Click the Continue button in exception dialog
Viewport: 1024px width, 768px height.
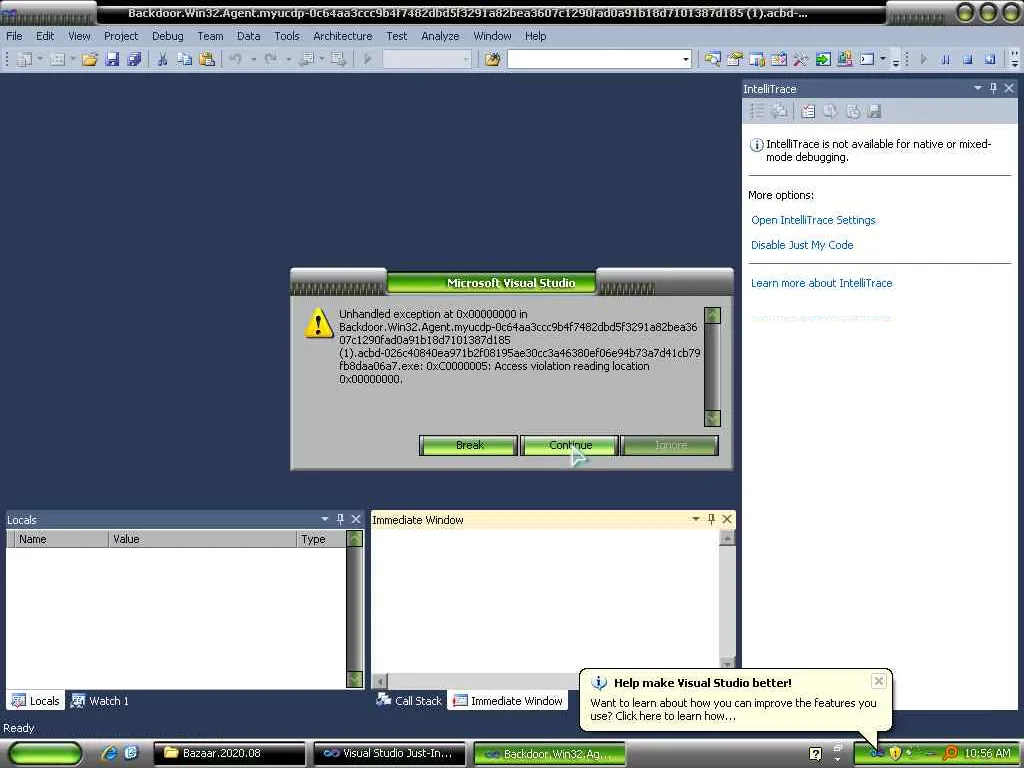coord(569,445)
